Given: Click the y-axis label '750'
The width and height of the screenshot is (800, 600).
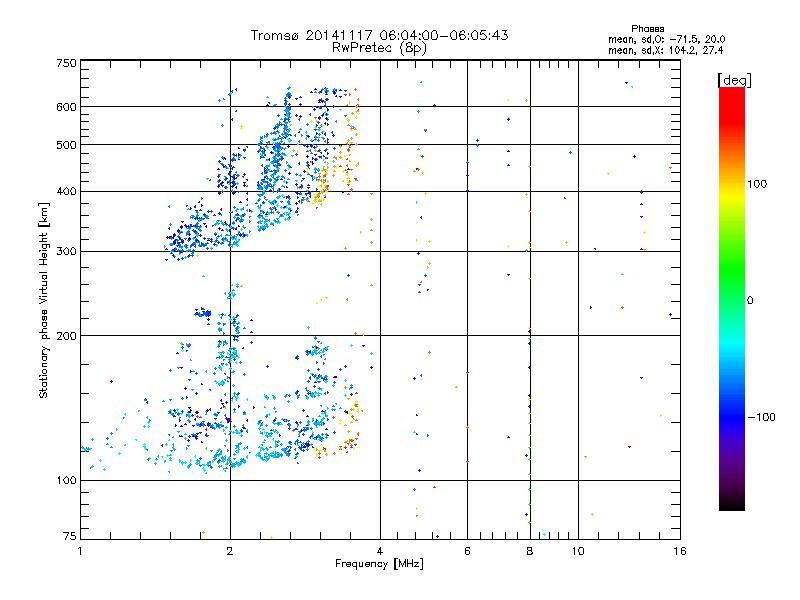Looking at the screenshot, I should (x=66, y=63).
